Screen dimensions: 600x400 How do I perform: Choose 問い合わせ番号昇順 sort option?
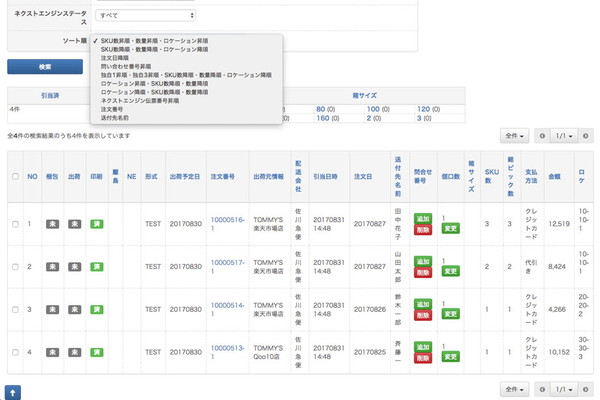[186, 66]
